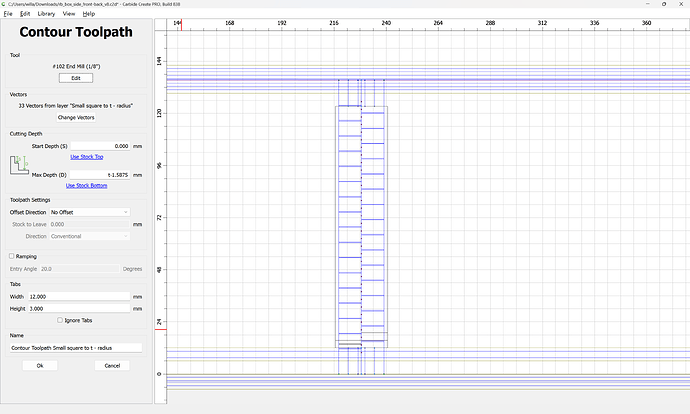Image resolution: width=690 pixels, height=414 pixels.
Task: Open the File menu
Action: point(8,14)
